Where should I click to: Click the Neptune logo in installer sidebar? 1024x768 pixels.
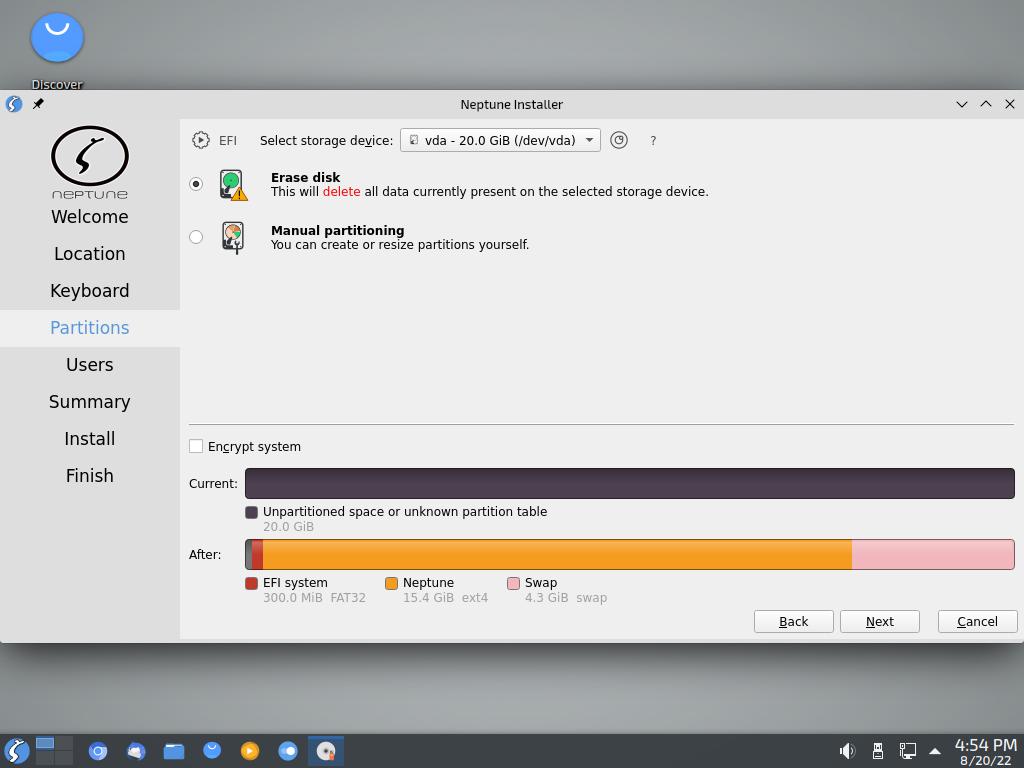click(89, 162)
